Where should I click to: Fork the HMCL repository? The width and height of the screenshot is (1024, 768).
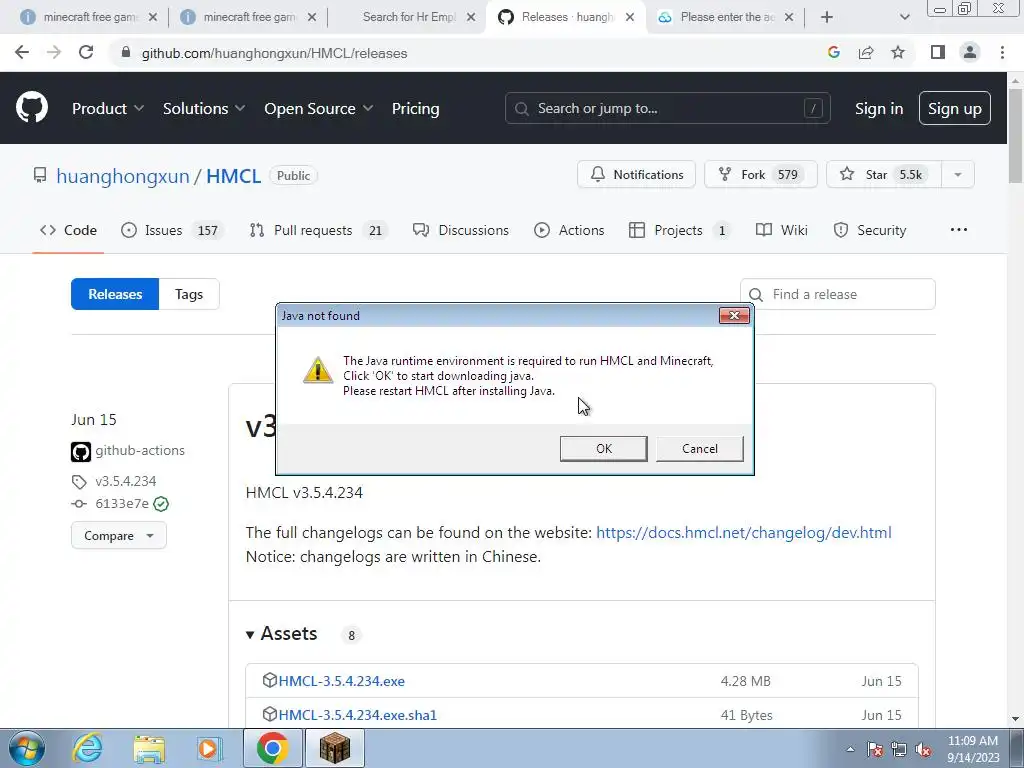pyautogui.click(x=760, y=174)
